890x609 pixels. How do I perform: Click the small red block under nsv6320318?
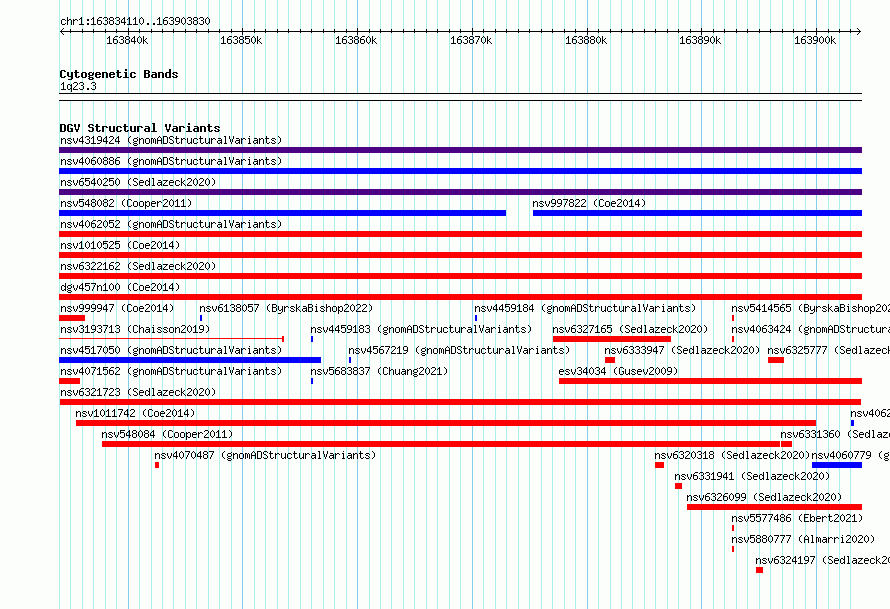pos(659,465)
